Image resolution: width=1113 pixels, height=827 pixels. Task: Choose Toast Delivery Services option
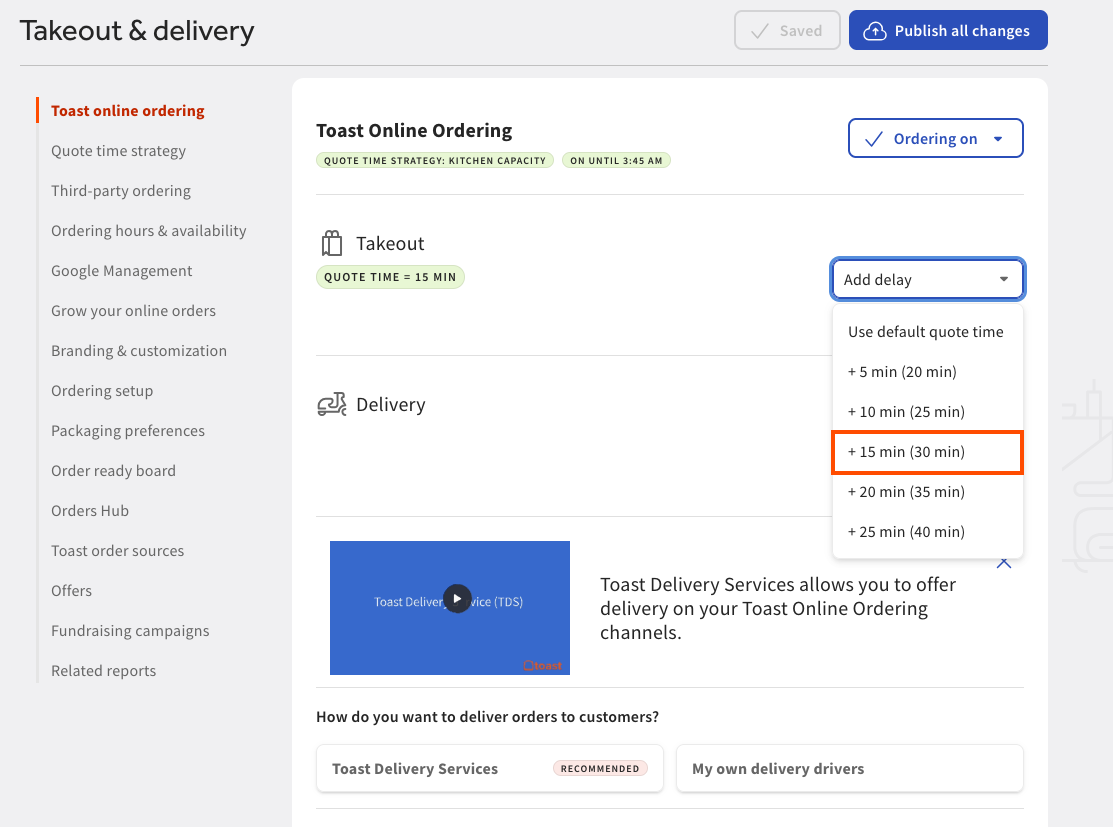click(489, 768)
